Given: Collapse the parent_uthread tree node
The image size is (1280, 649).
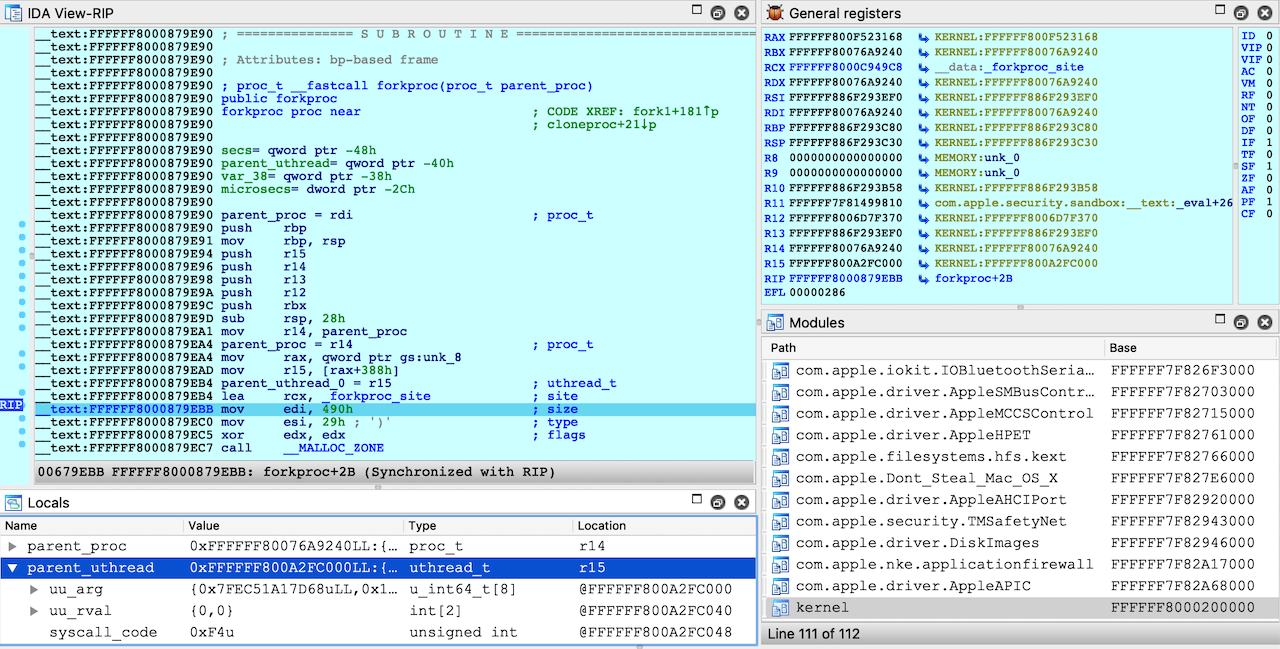Looking at the screenshot, I should click(12, 568).
